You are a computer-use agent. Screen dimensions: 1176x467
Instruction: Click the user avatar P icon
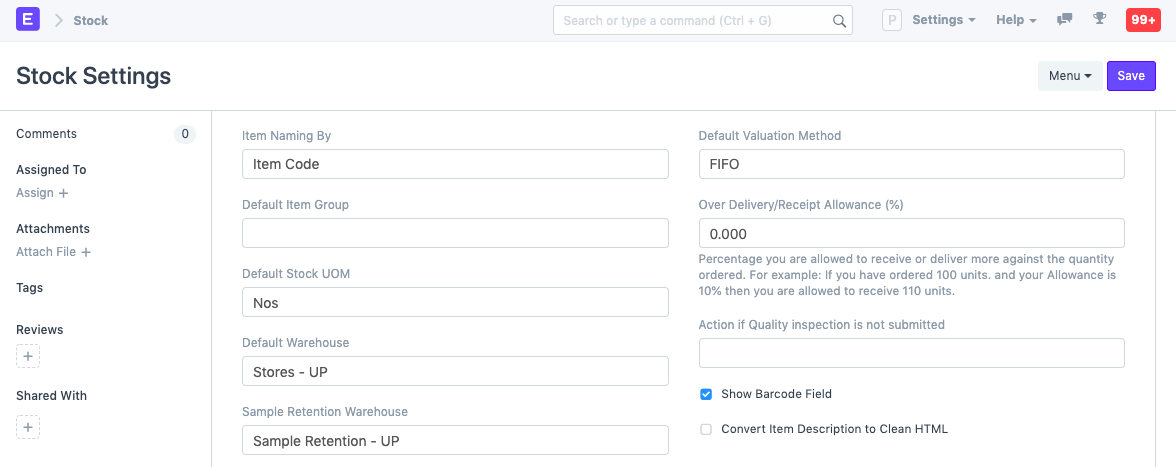(892, 20)
